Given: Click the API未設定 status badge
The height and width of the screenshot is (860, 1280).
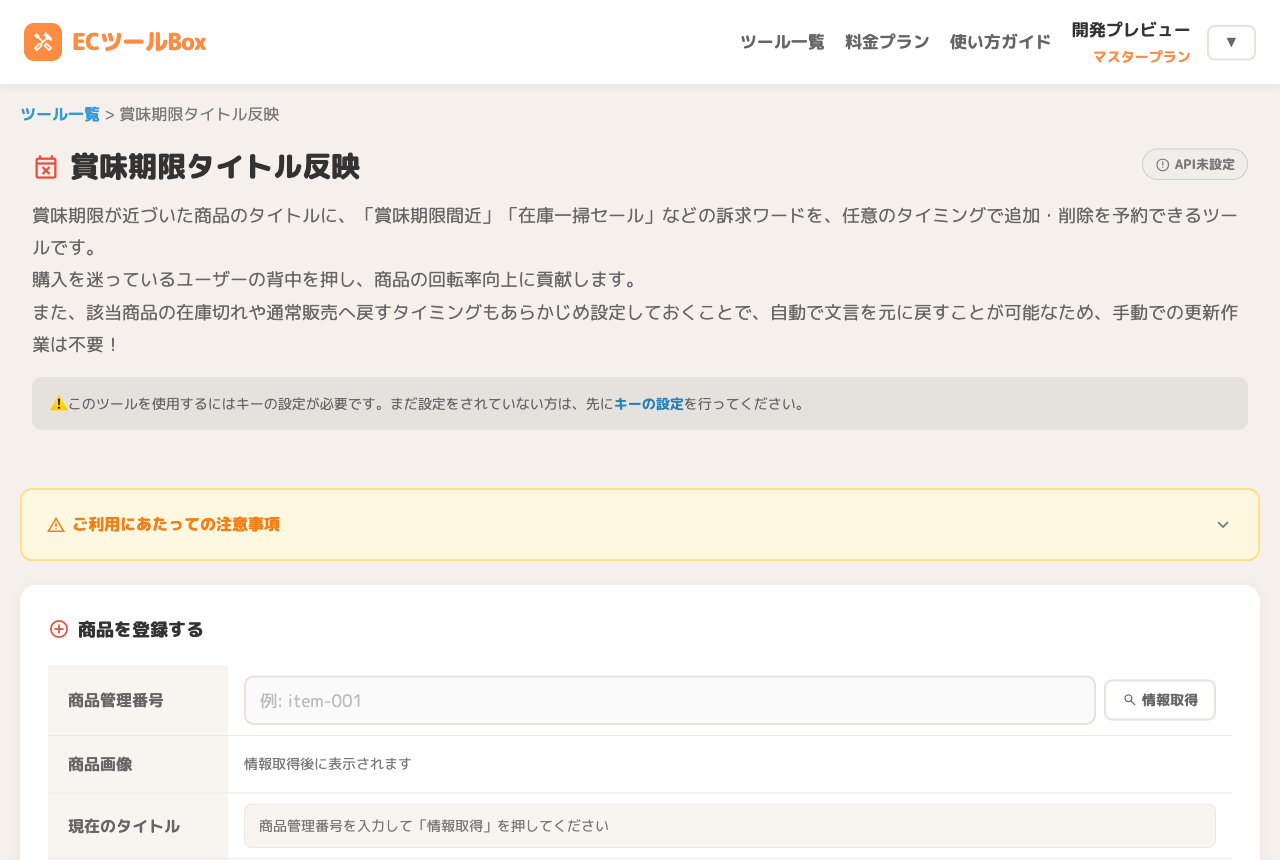Looking at the screenshot, I should click(x=1195, y=165).
